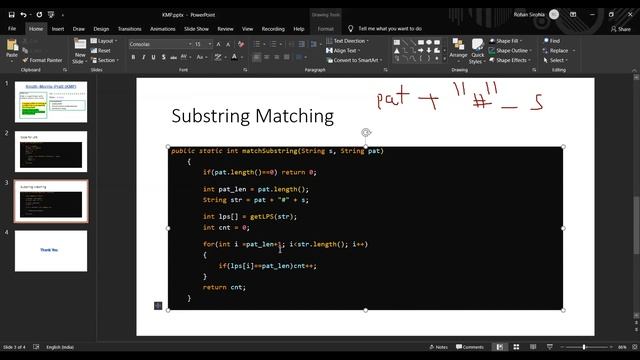Switch to the Slide Show tab
The width and height of the screenshot is (640, 360).
pyautogui.click(x=196, y=29)
